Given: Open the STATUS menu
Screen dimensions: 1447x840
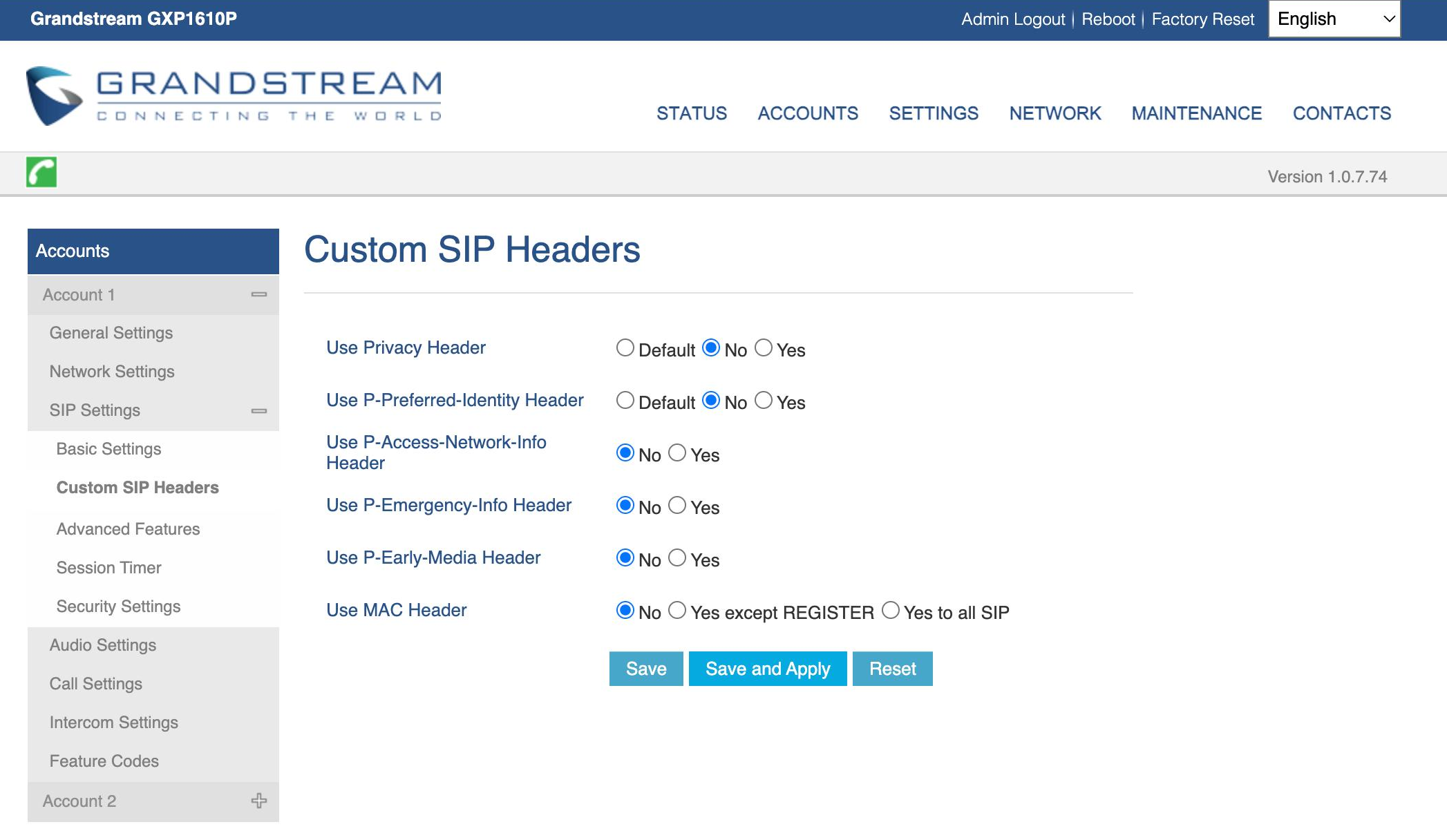Looking at the screenshot, I should 691,113.
